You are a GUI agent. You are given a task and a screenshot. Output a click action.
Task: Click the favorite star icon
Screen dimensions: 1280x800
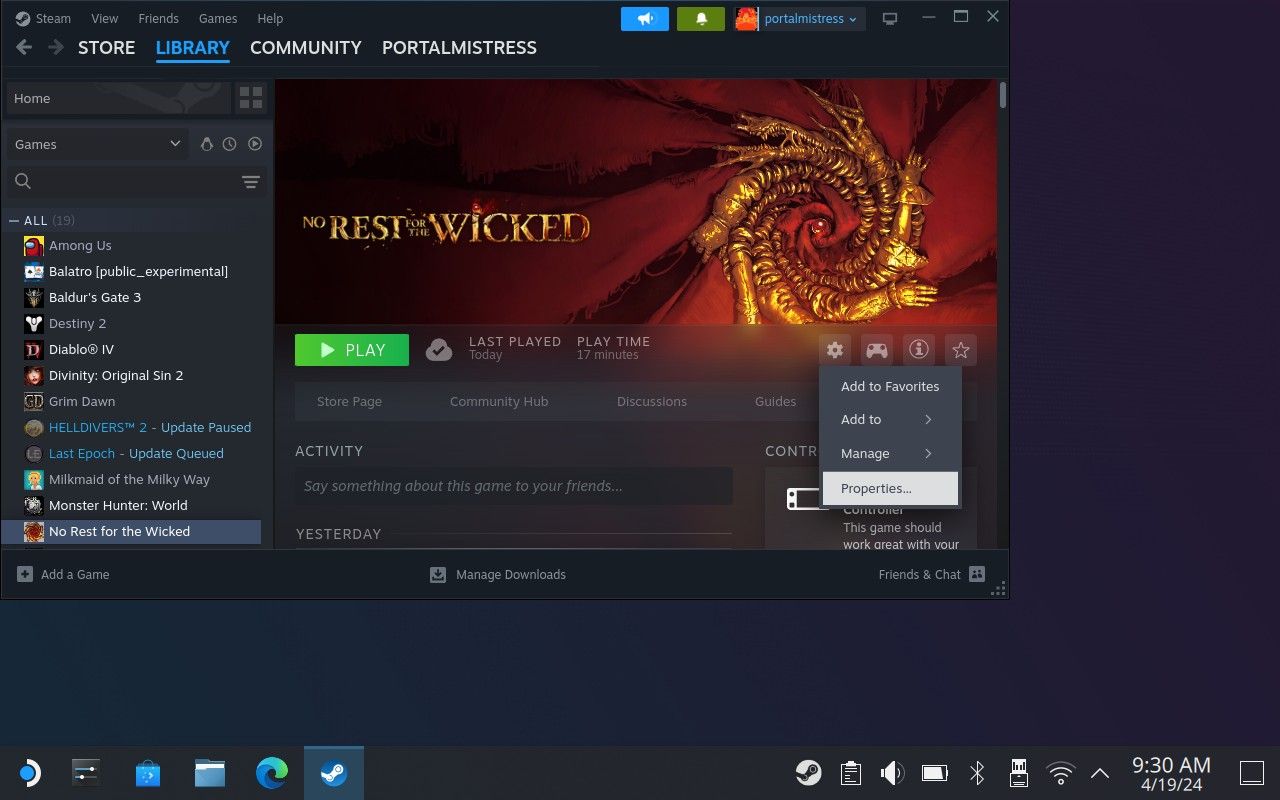[961, 350]
